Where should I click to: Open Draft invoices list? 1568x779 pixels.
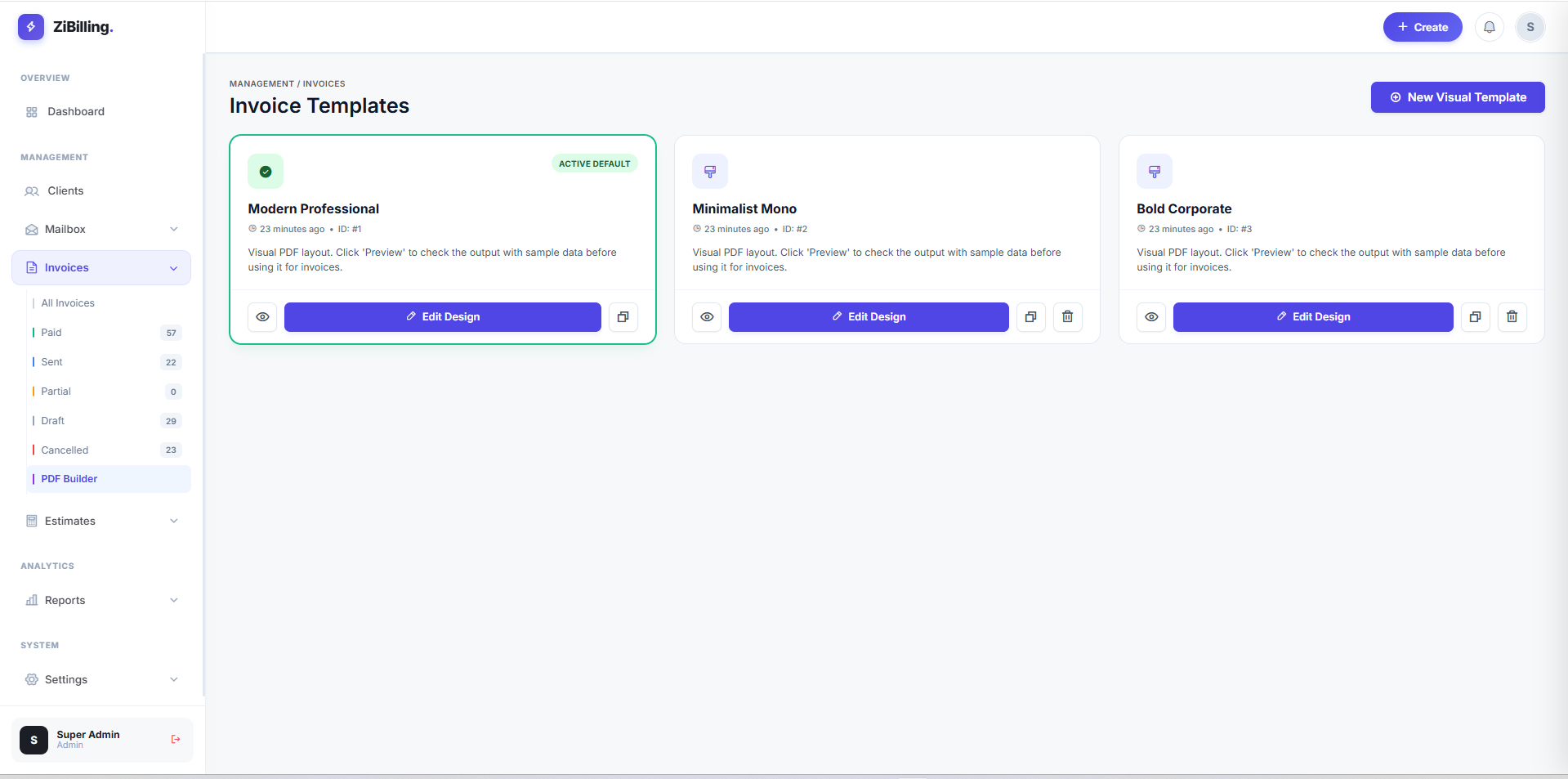click(x=53, y=421)
